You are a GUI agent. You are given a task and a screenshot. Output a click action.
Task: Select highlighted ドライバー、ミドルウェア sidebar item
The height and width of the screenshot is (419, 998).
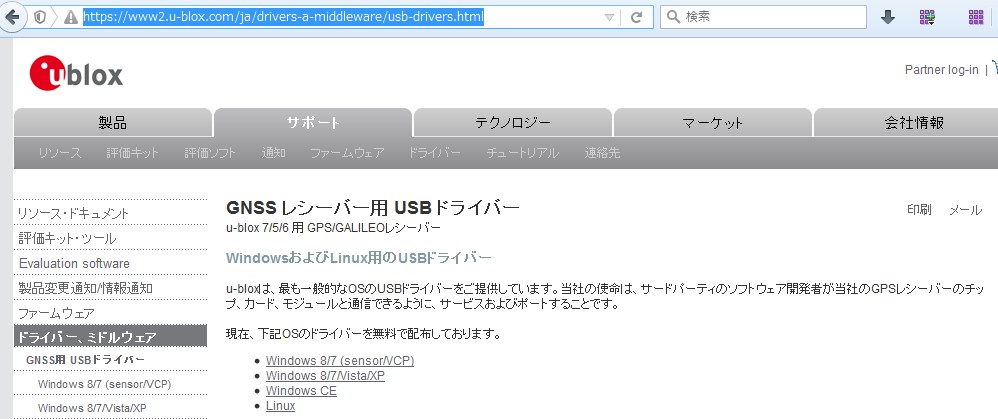point(110,336)
